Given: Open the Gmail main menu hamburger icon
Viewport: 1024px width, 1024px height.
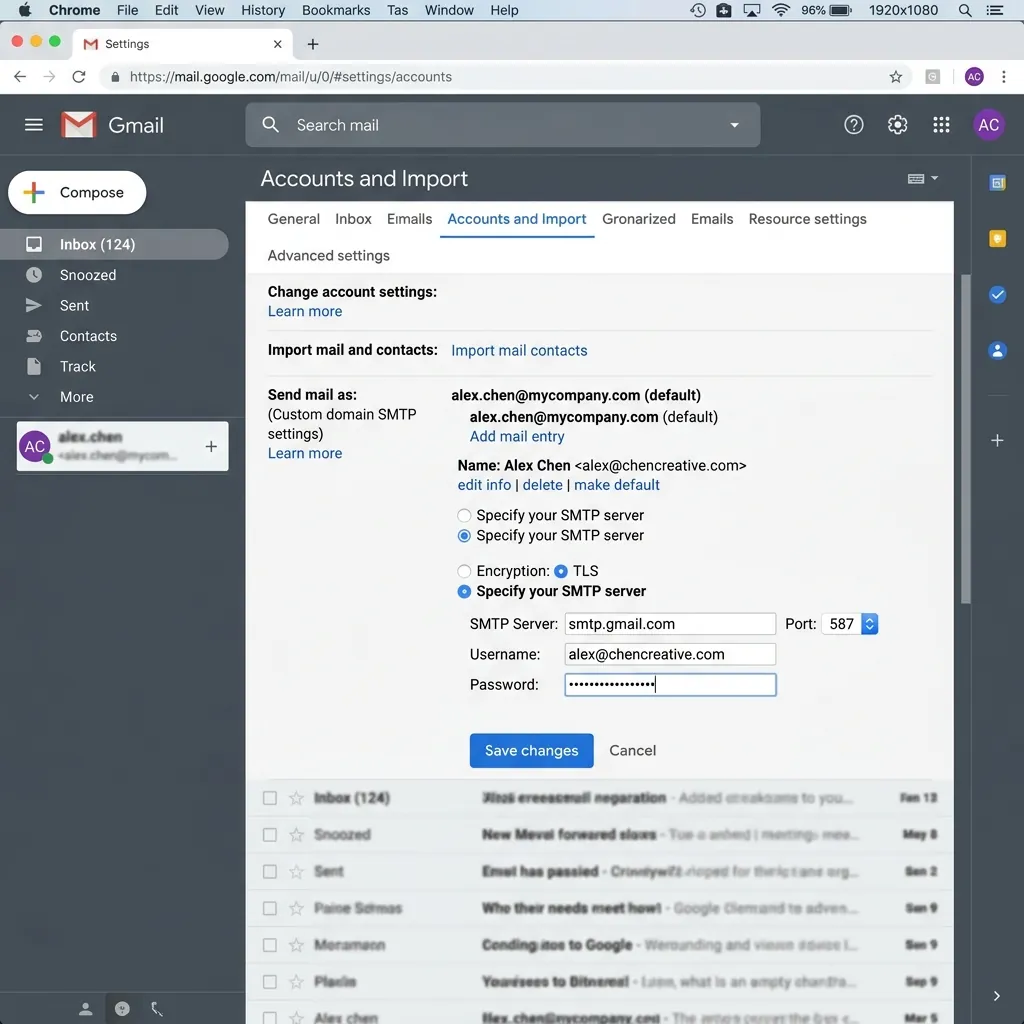Looking at the screenshot, I should pyautogui.click(x=34, y=124).
